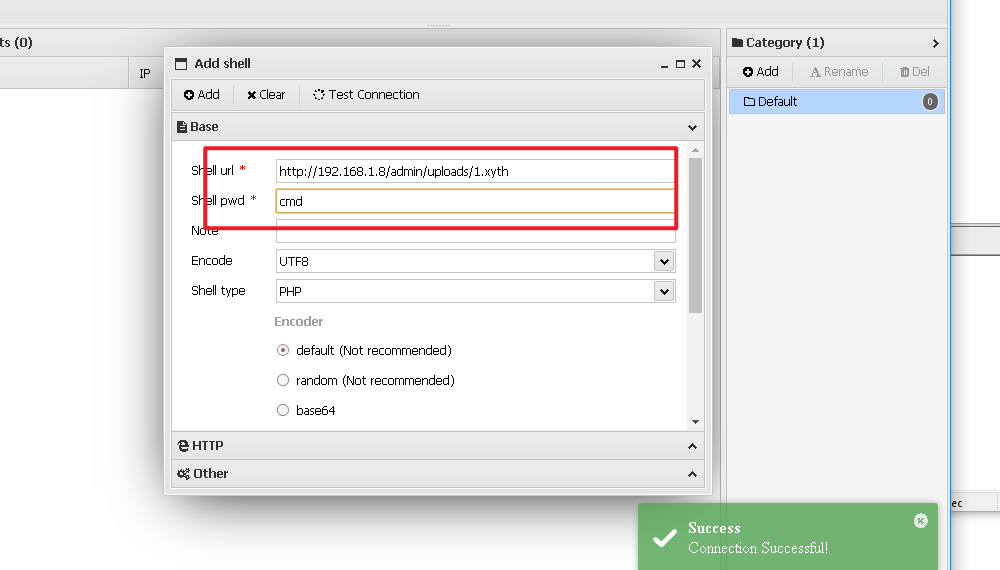
Task: Click into the Note input field
Action: coord(475,232)
